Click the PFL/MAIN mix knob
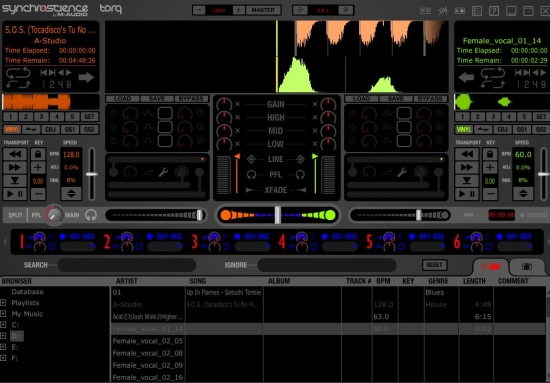 54,215
